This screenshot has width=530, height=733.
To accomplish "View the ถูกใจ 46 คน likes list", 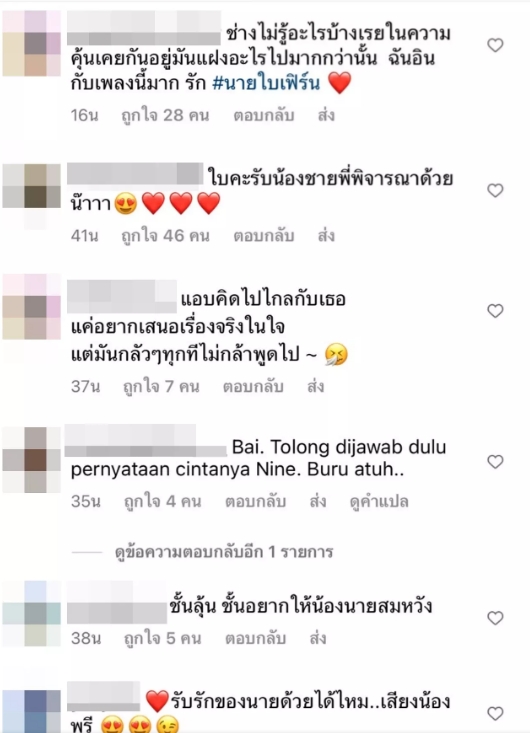I will click(x=165, y=236).
